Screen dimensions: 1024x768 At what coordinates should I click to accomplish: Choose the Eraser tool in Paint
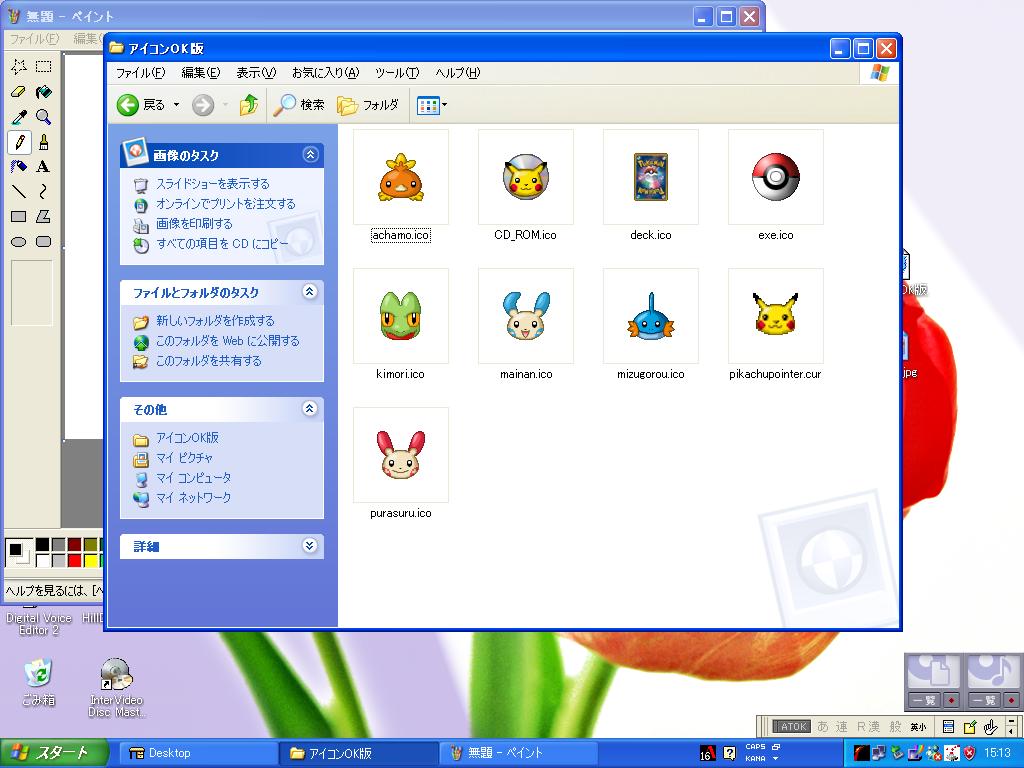pos(19,92)
